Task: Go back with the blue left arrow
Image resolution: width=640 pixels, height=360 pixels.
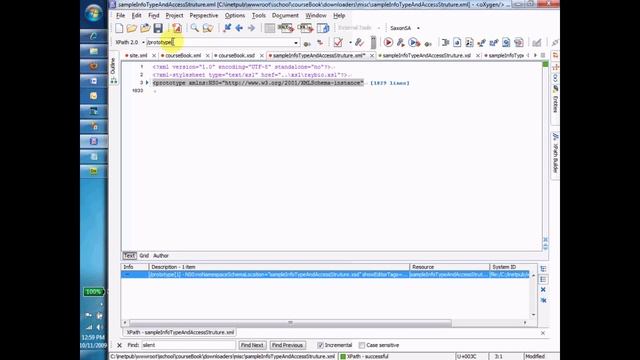Action: [x=239, y=28]
